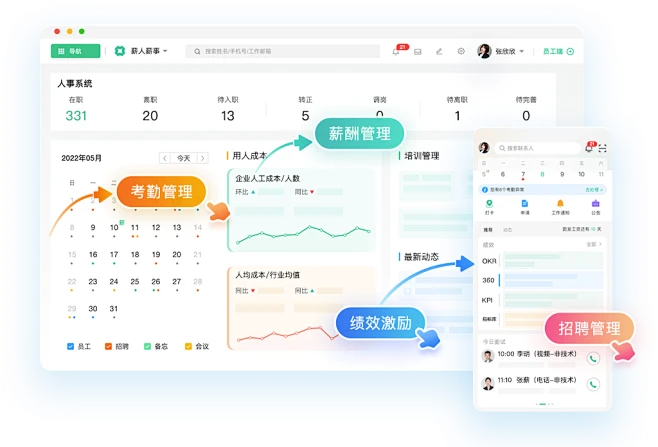This screenshot has height=447, width=658.
Task: Open the 在职 count 331
Action: pos(76,115)
